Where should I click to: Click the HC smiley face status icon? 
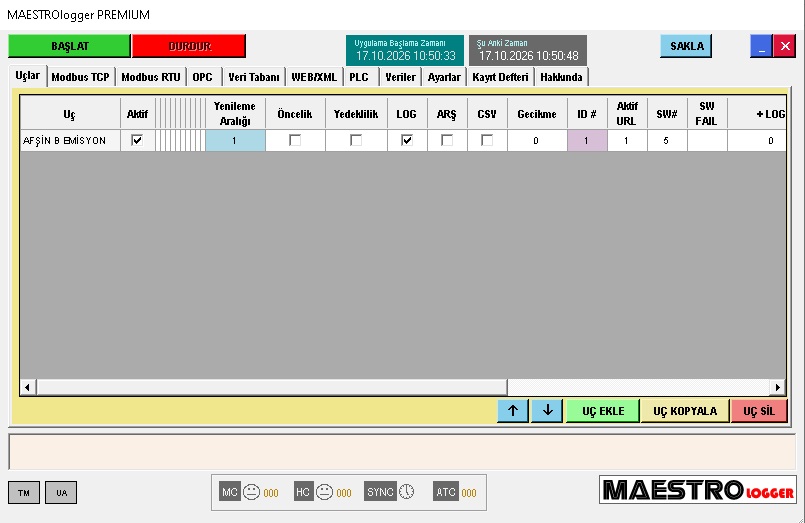click(324, 492)
